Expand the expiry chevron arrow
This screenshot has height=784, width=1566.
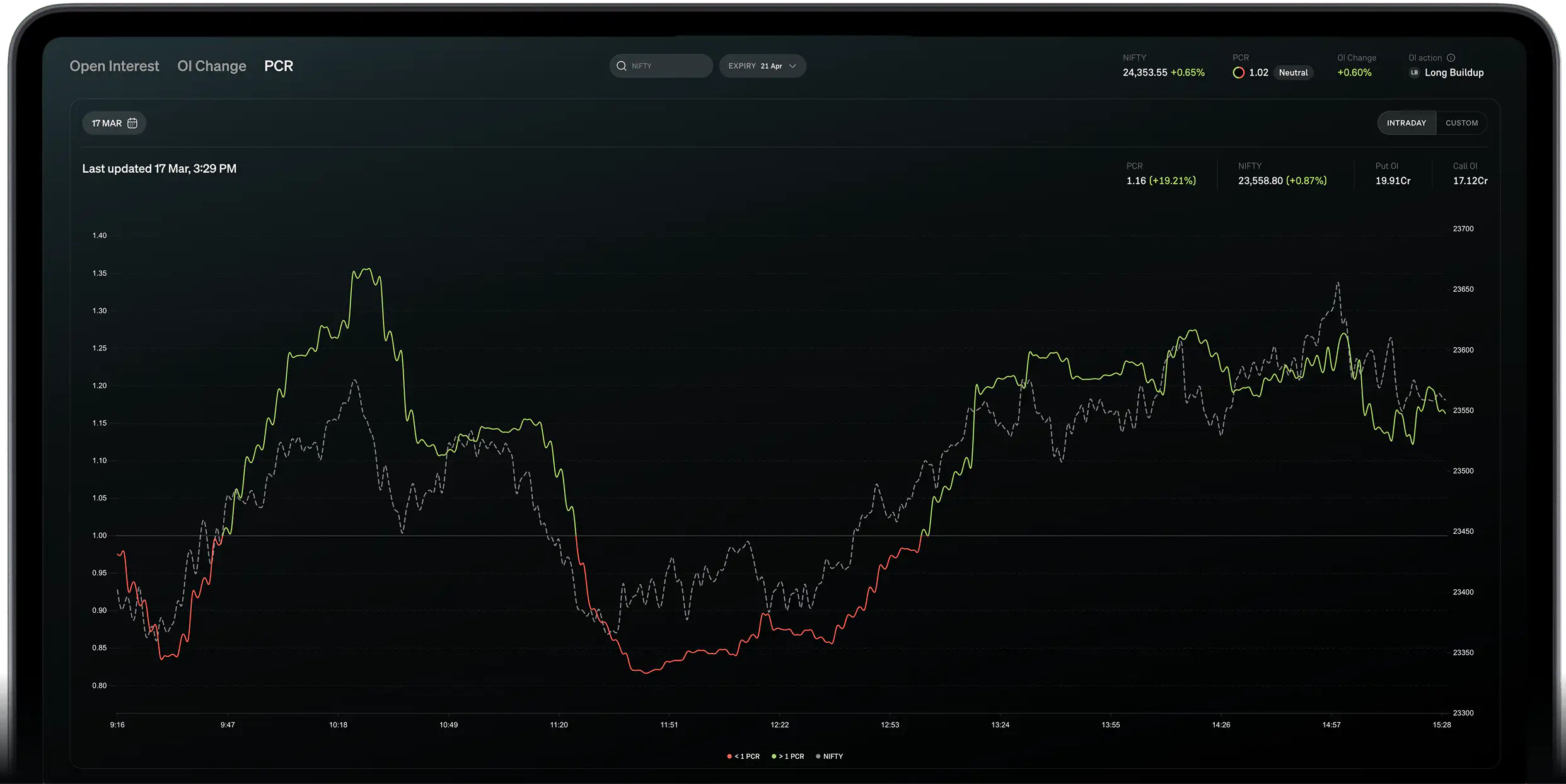click(x=792, y=66)
